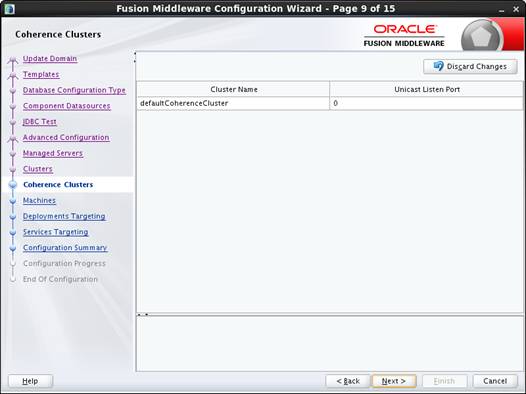
Task: Click the Cluster Name column header
Action: tap(233, 89)
